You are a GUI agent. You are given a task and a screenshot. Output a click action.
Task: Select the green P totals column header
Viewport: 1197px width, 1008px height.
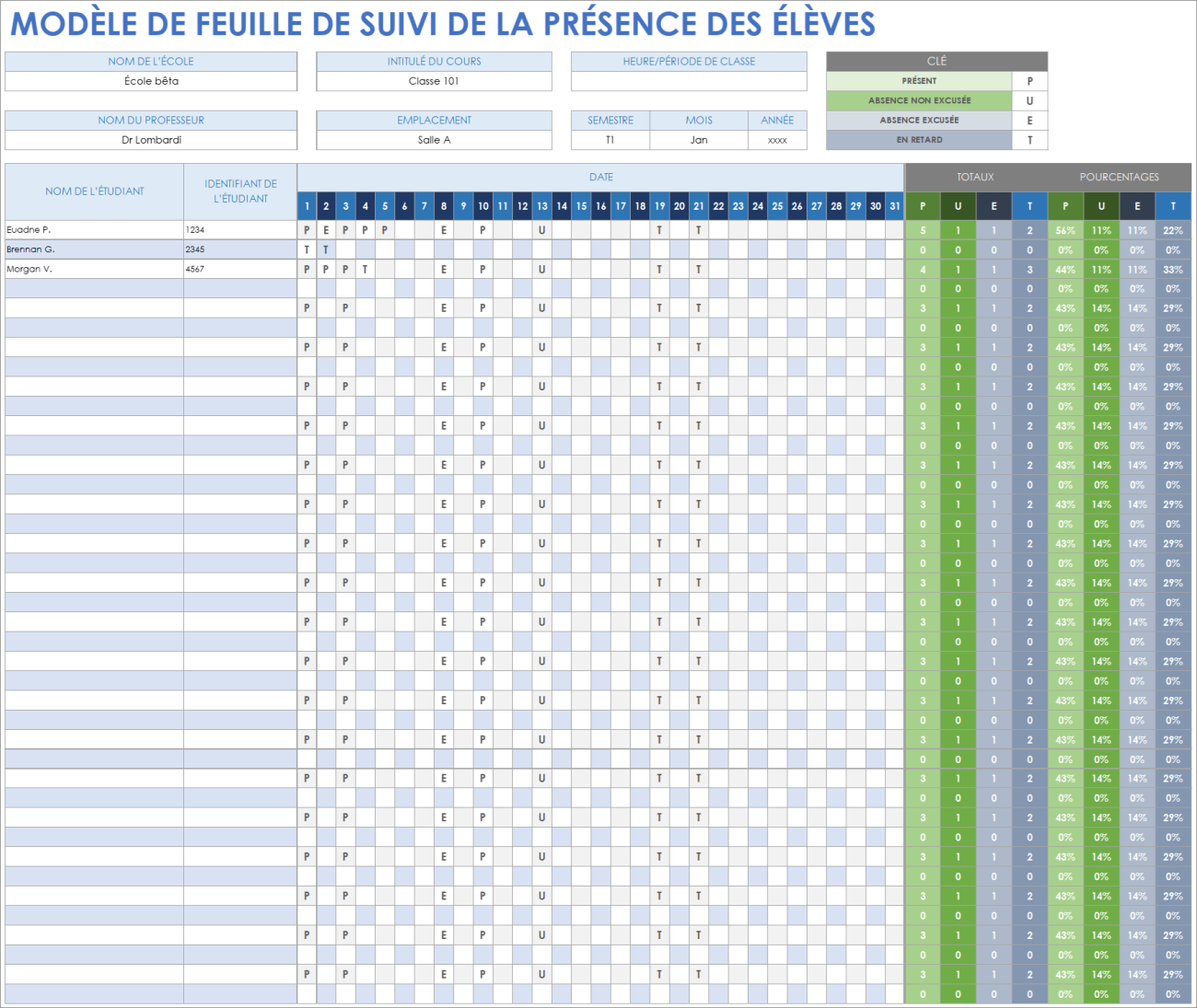(923, 206)
